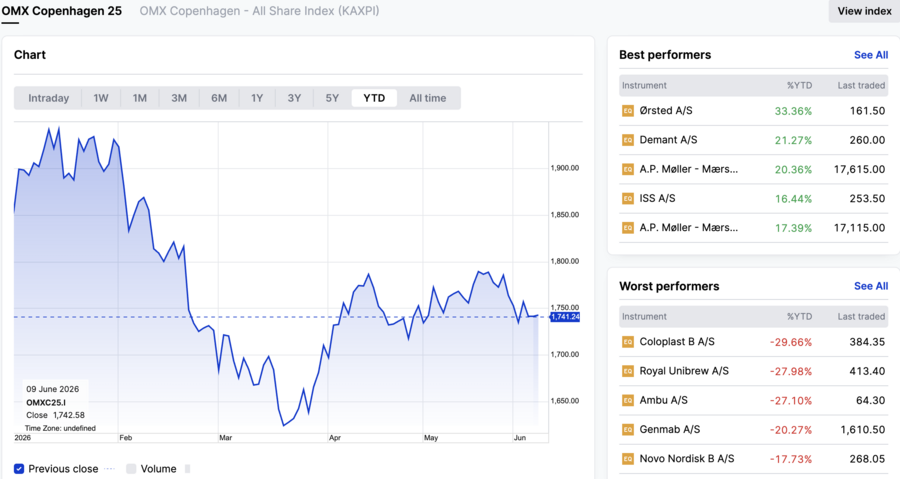Click Last traded header in Worst performers
The height and width of the screenshot is (479, 900).
pyautogui.click(x=861, y=317)
